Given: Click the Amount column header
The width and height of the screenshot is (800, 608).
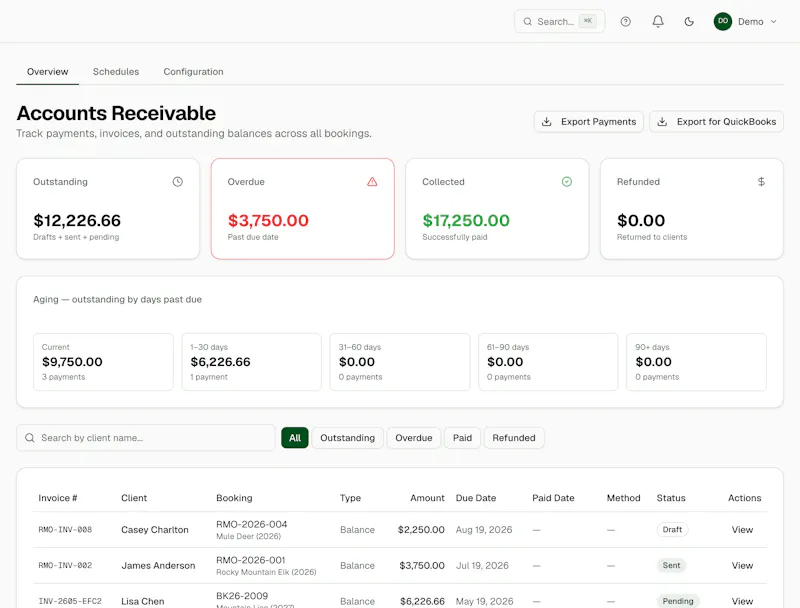Looking at the screenshot, I should pyautogui.click(x=427, y=498).
